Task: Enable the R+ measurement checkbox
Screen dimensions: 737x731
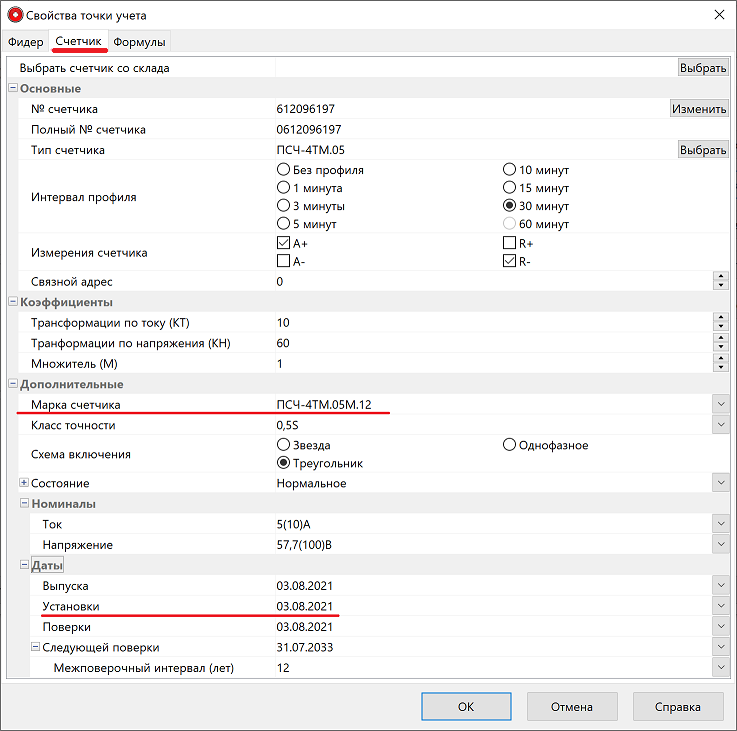Action: (510, 243)
